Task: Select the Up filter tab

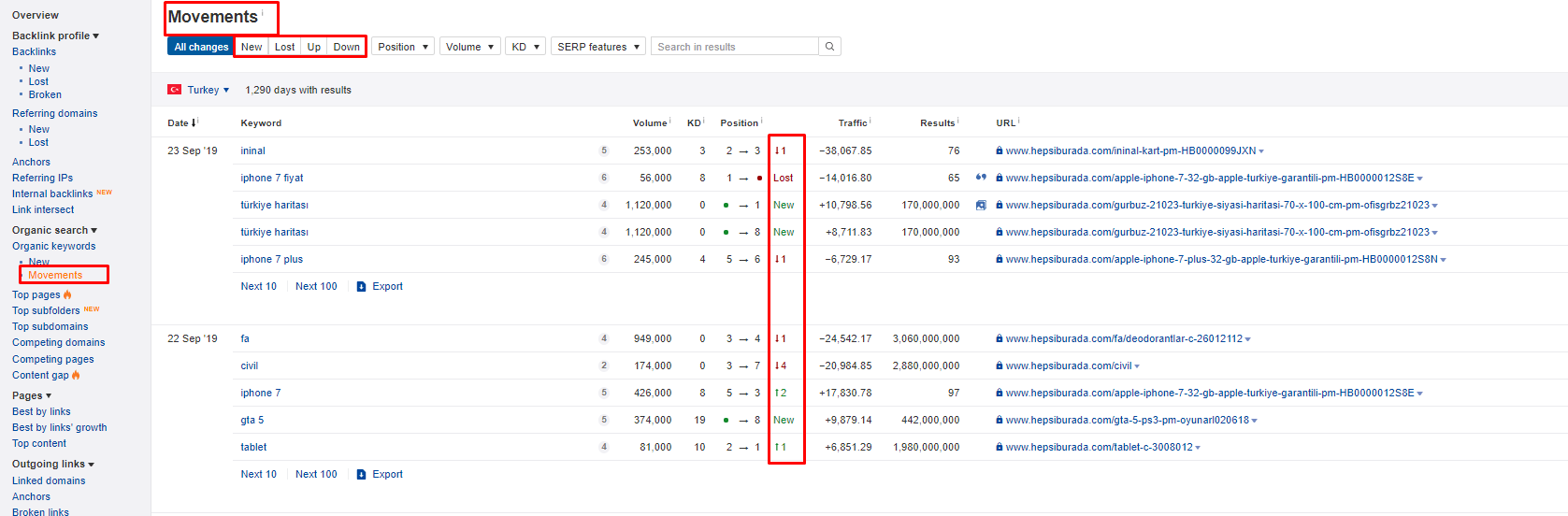Action: pos(314,47)
